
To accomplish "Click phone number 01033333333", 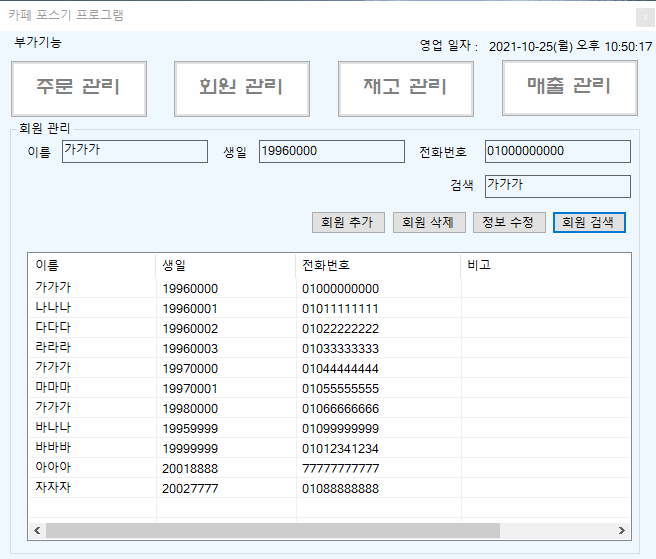I will pyautogui.click(x=340, y=349).
